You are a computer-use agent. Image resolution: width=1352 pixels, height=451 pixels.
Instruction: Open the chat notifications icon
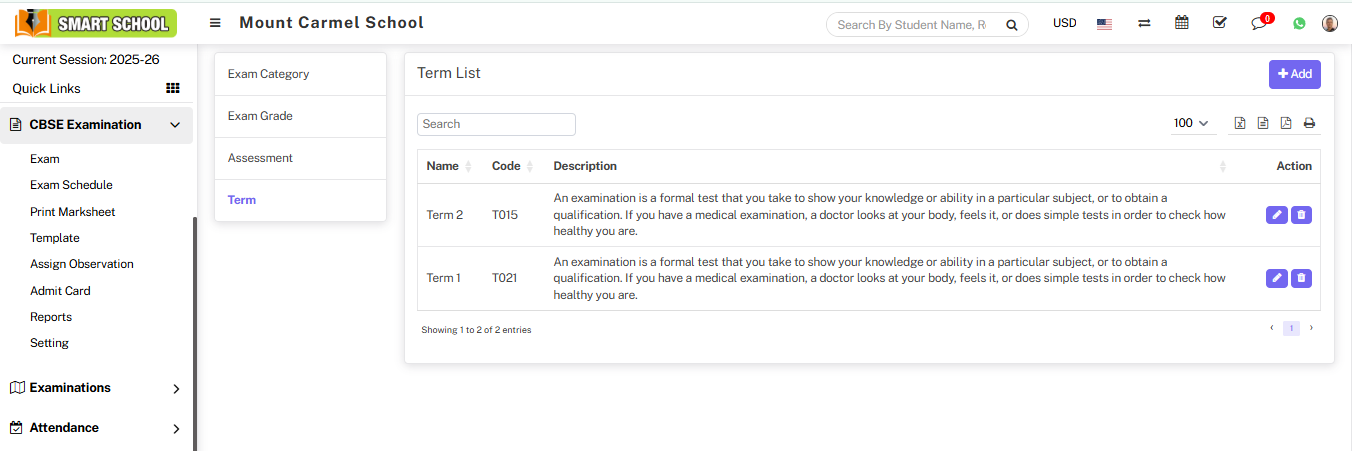click(1259, 24)
